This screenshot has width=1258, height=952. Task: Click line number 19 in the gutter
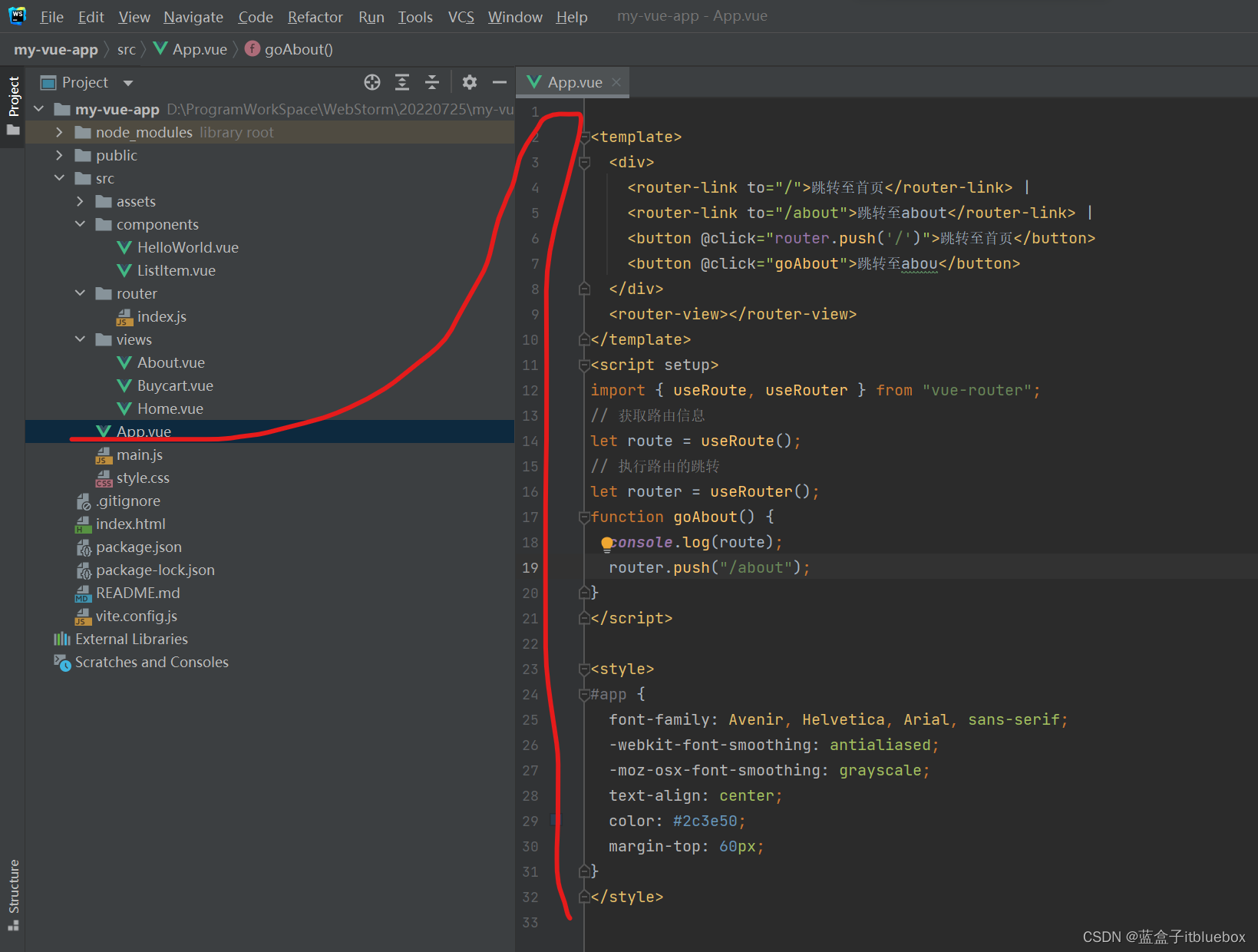click(530, 567)
